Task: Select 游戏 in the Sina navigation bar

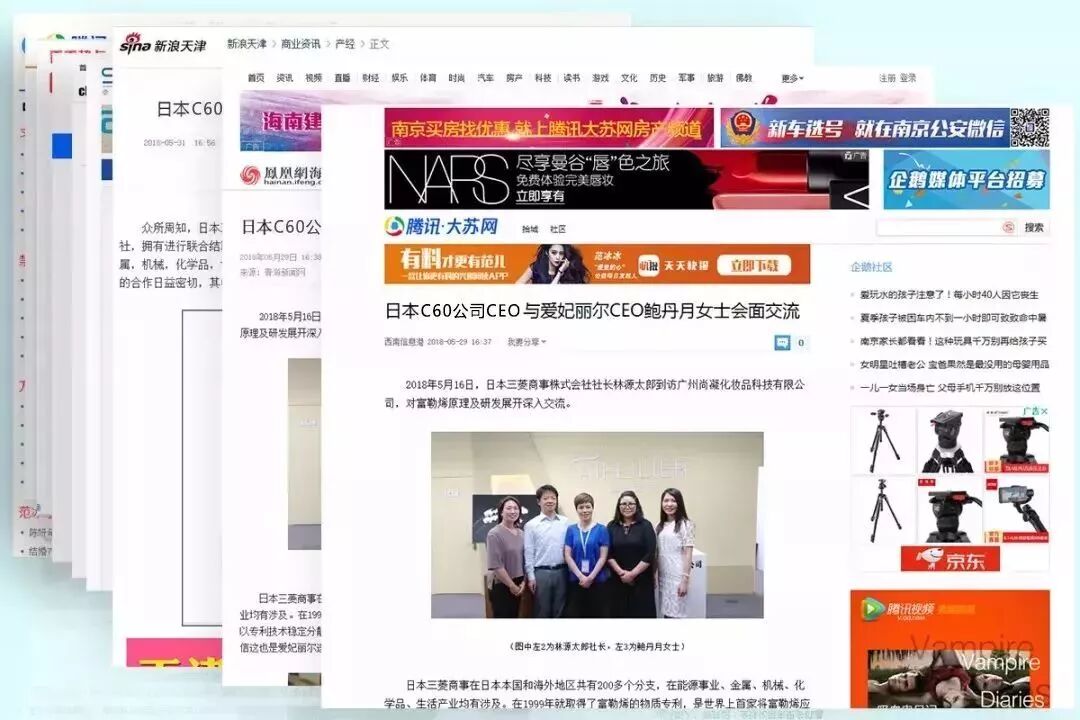Action: pyautogui.click(x=600, y=78)
